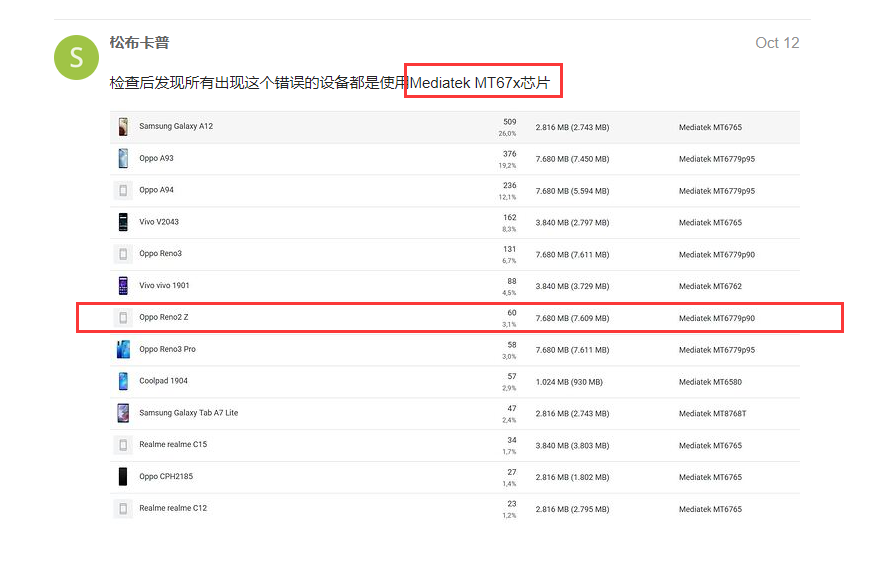Select the Vivo V2043 device name

[x=159, y=222]
